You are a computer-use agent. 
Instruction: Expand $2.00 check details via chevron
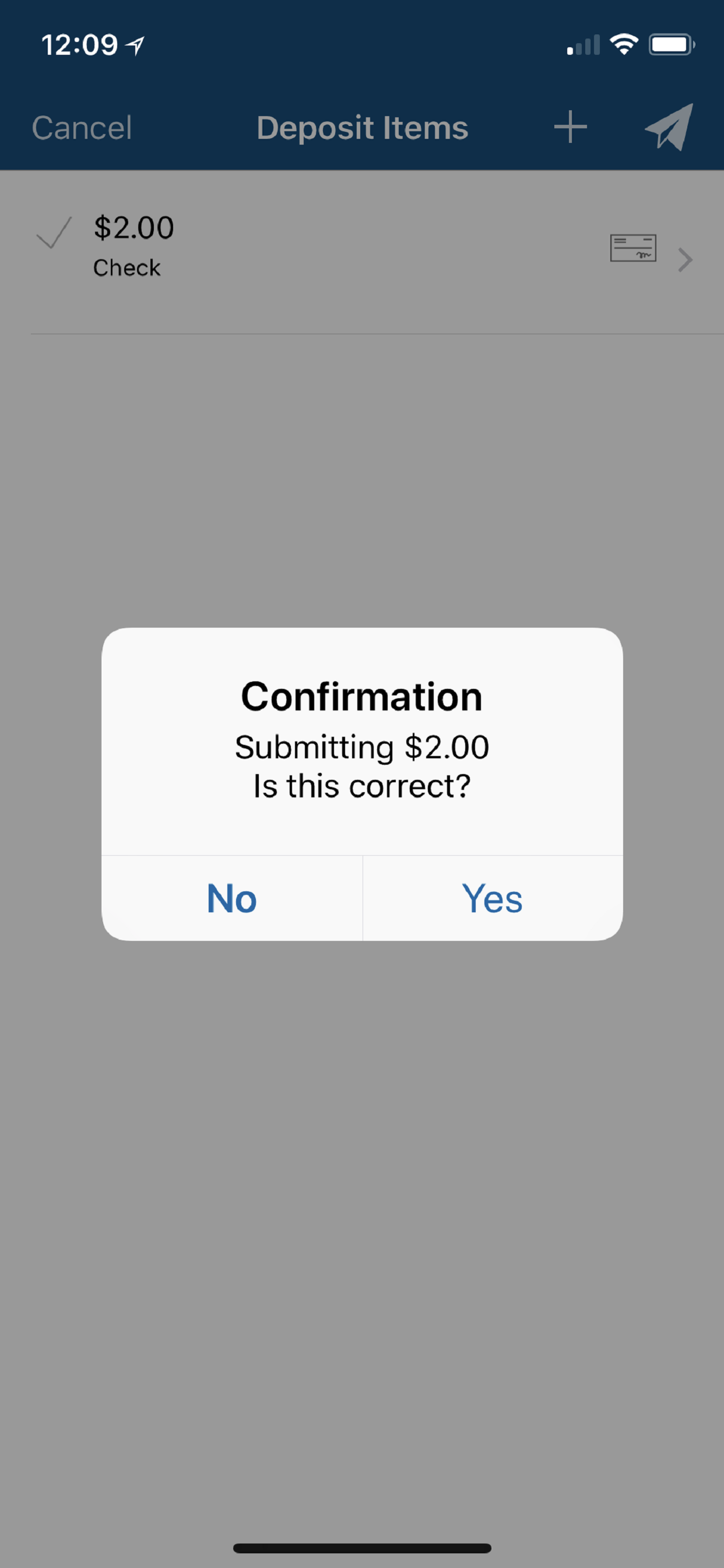click(x=686, y=260)
